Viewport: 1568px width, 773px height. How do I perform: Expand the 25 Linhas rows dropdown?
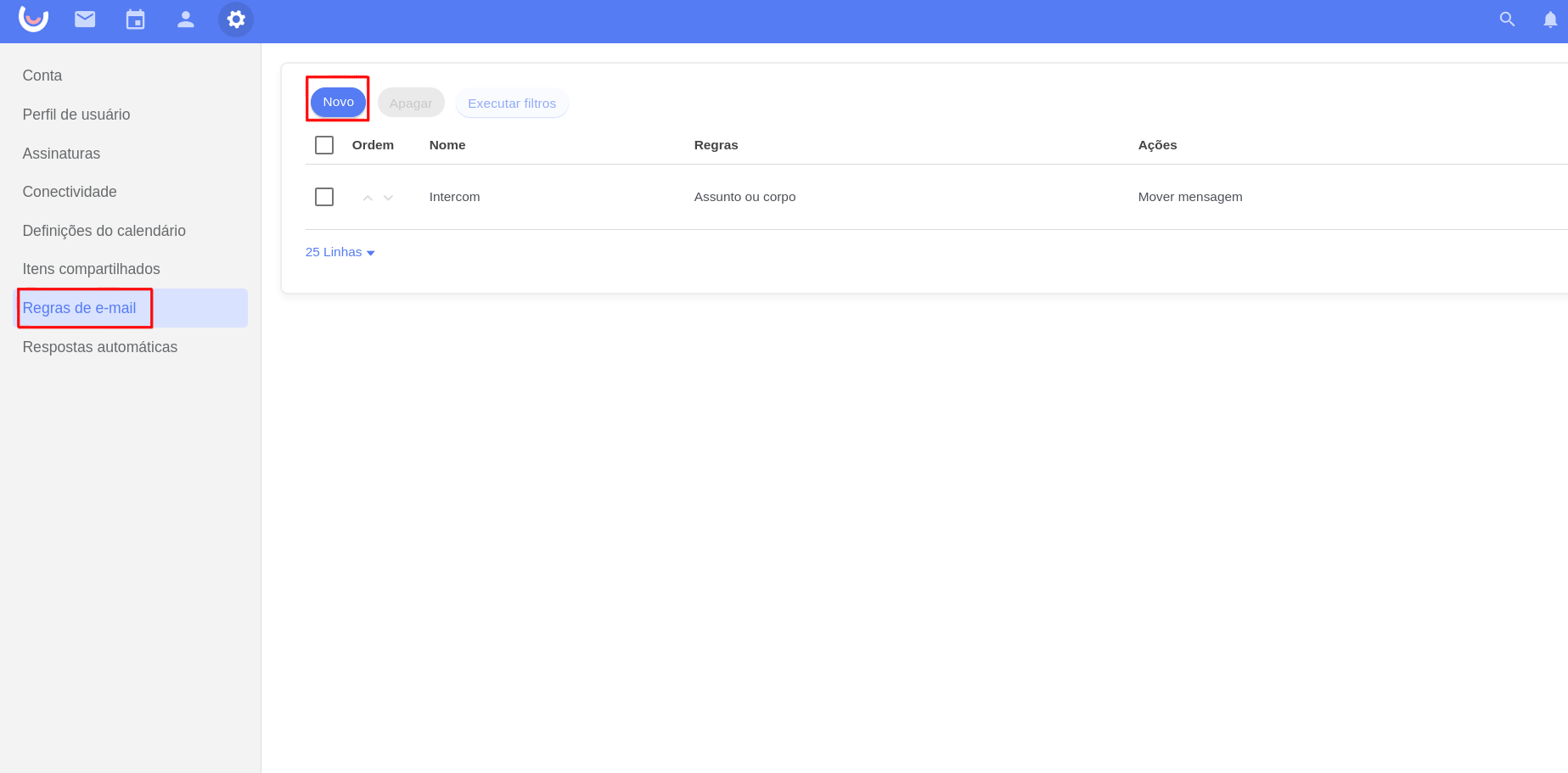(x=340, y=252)
